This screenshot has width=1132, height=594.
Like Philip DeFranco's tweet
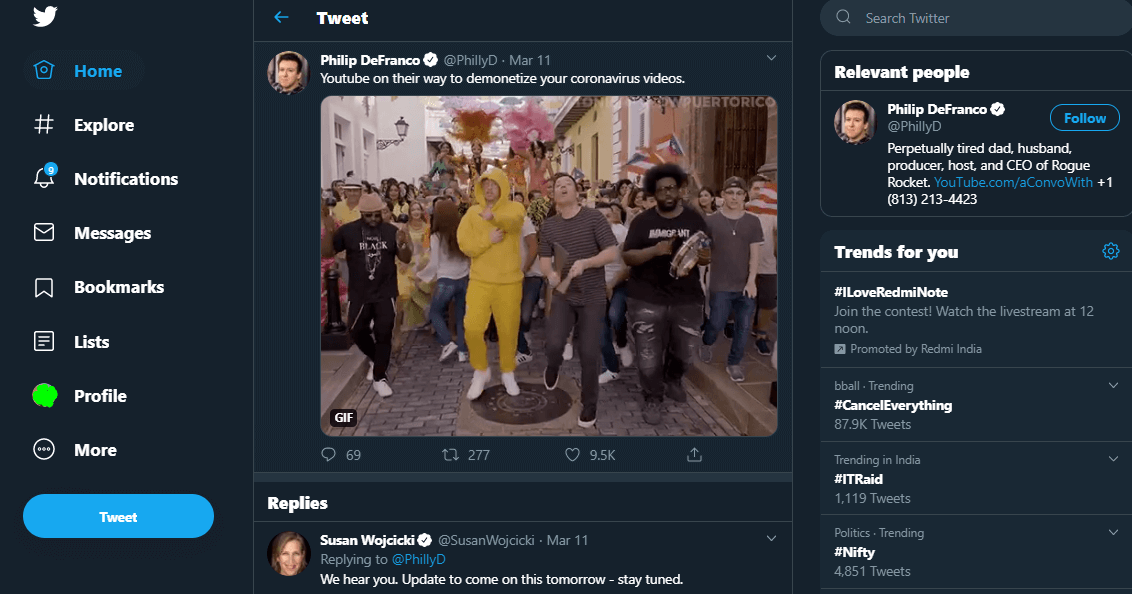point(572,454)
